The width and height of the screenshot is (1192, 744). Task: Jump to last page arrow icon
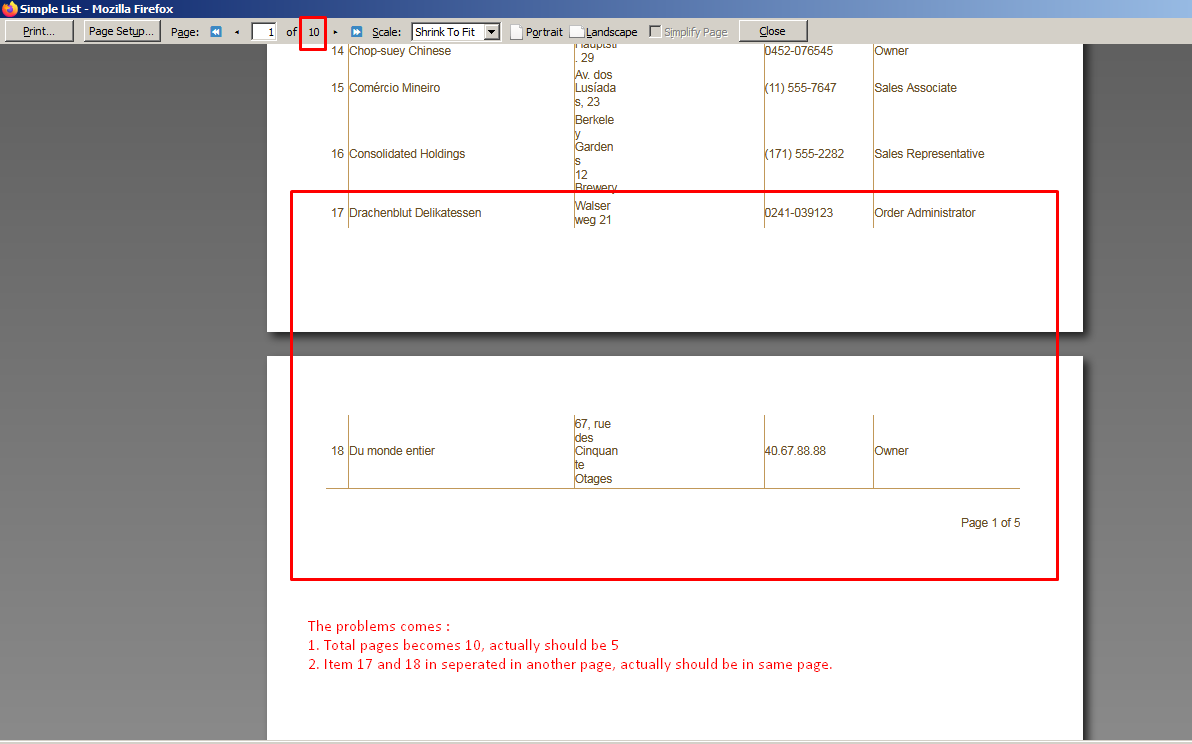click(356, 32)
